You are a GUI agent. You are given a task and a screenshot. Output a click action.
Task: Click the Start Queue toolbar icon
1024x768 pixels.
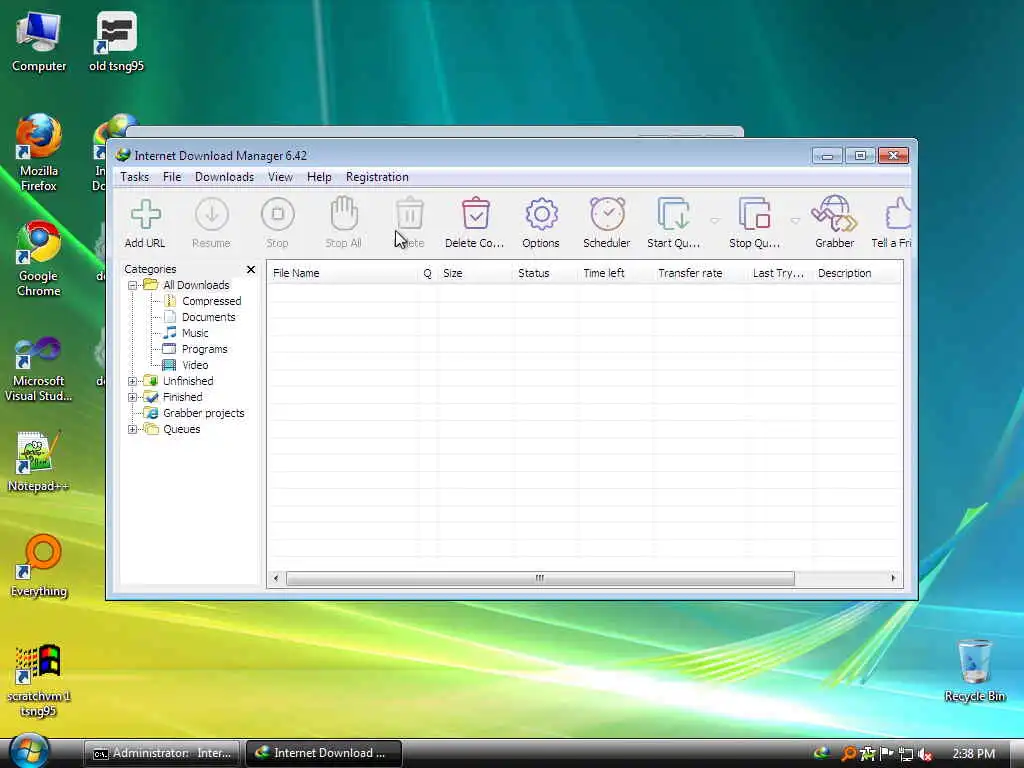(673, 222)
